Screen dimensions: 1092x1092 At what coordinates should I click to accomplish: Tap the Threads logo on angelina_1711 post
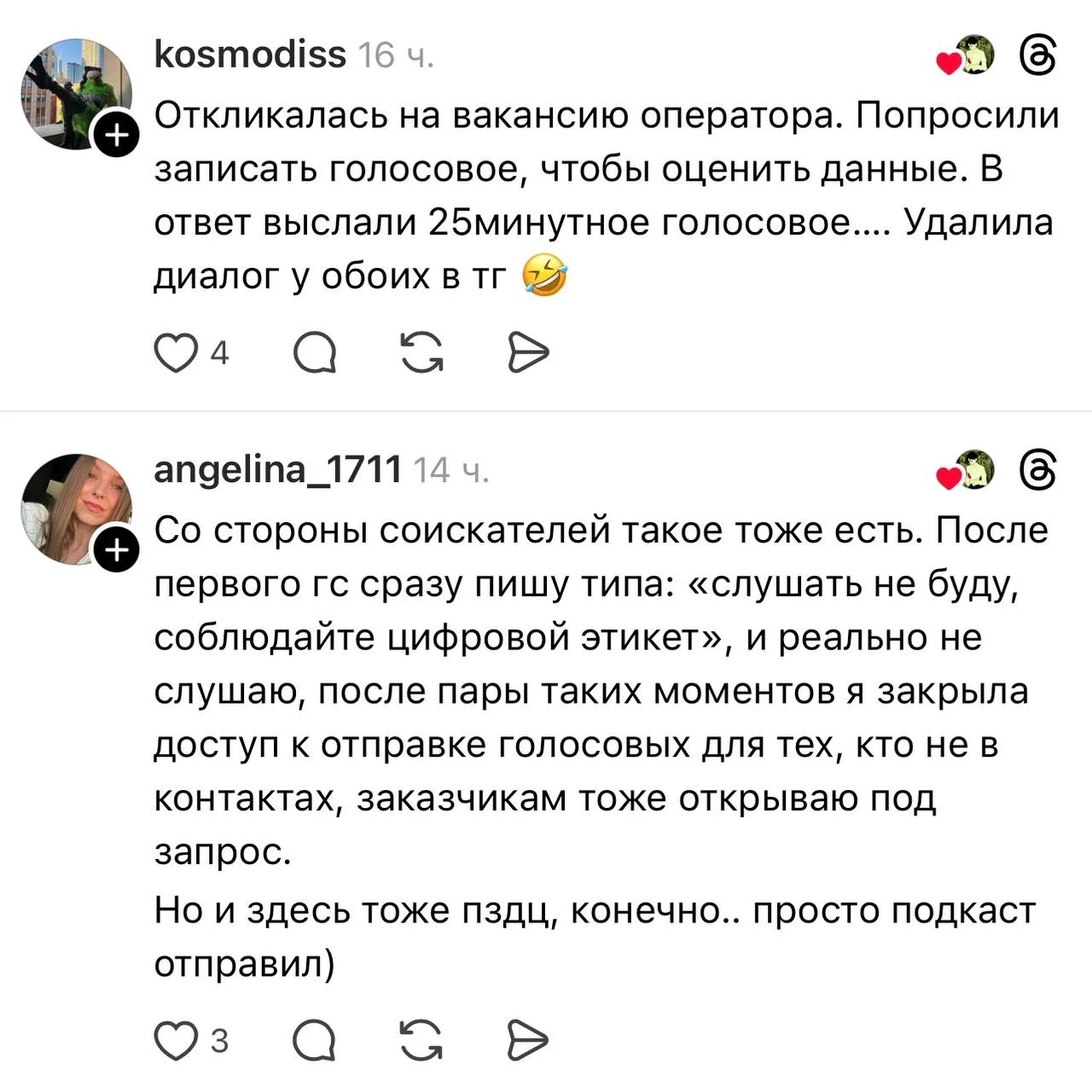coord(1038,470)
